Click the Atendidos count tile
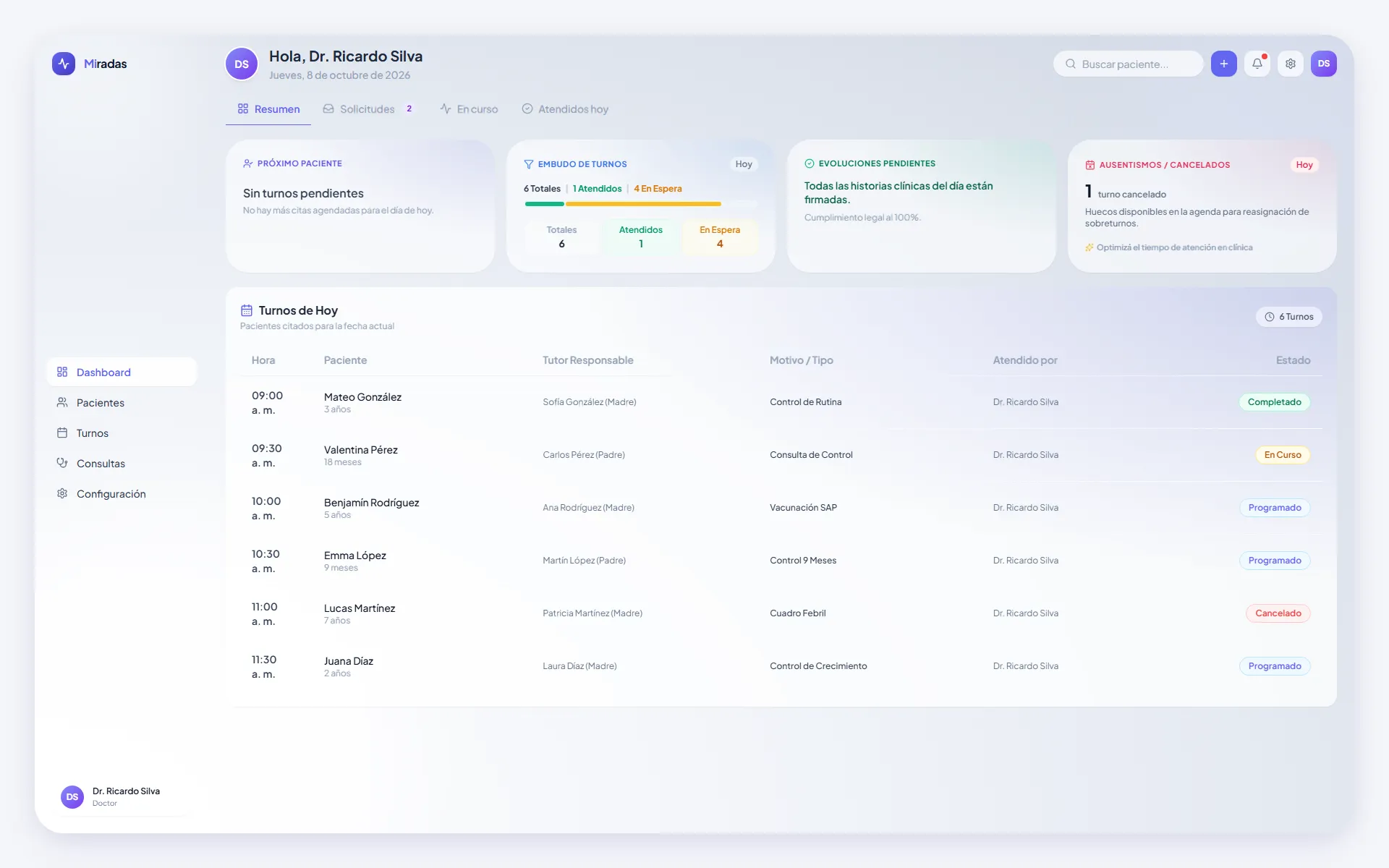Image resolution: width=1389 pixels, height=868 pixels. point(641,237)
